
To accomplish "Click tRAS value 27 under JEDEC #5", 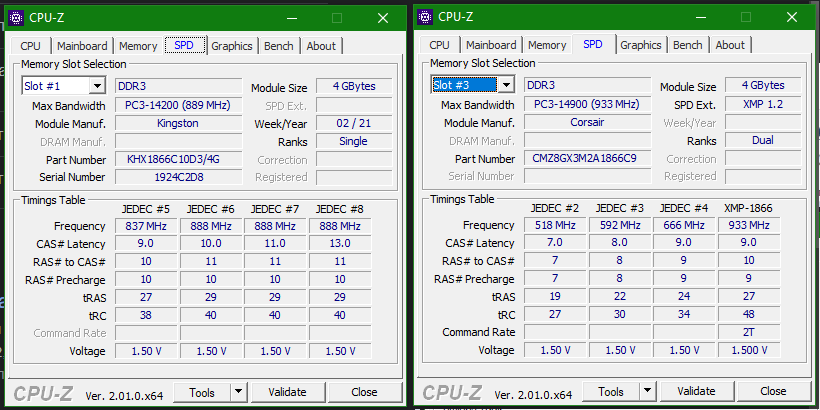I will tap(146, 298).
